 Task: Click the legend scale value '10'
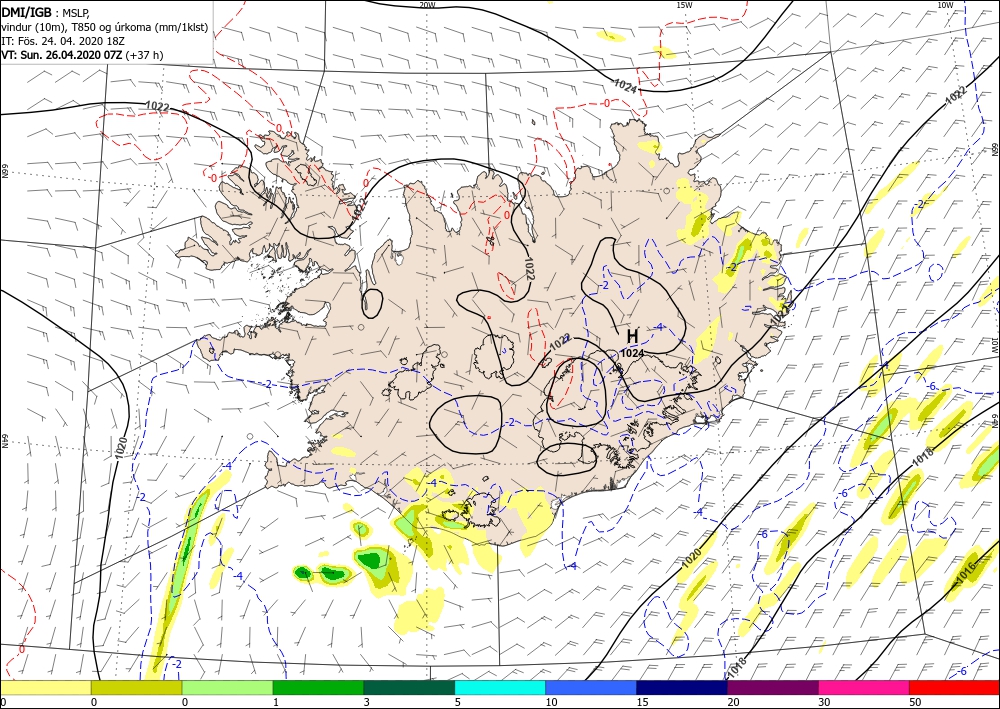tap(551, 703)
